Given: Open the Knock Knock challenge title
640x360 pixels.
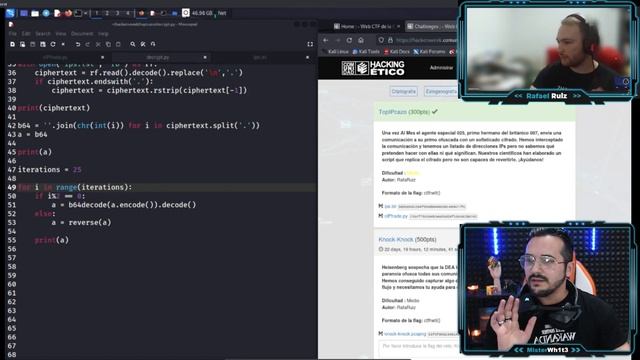Looking at the screenshot, I should click(x=396, y=240).
